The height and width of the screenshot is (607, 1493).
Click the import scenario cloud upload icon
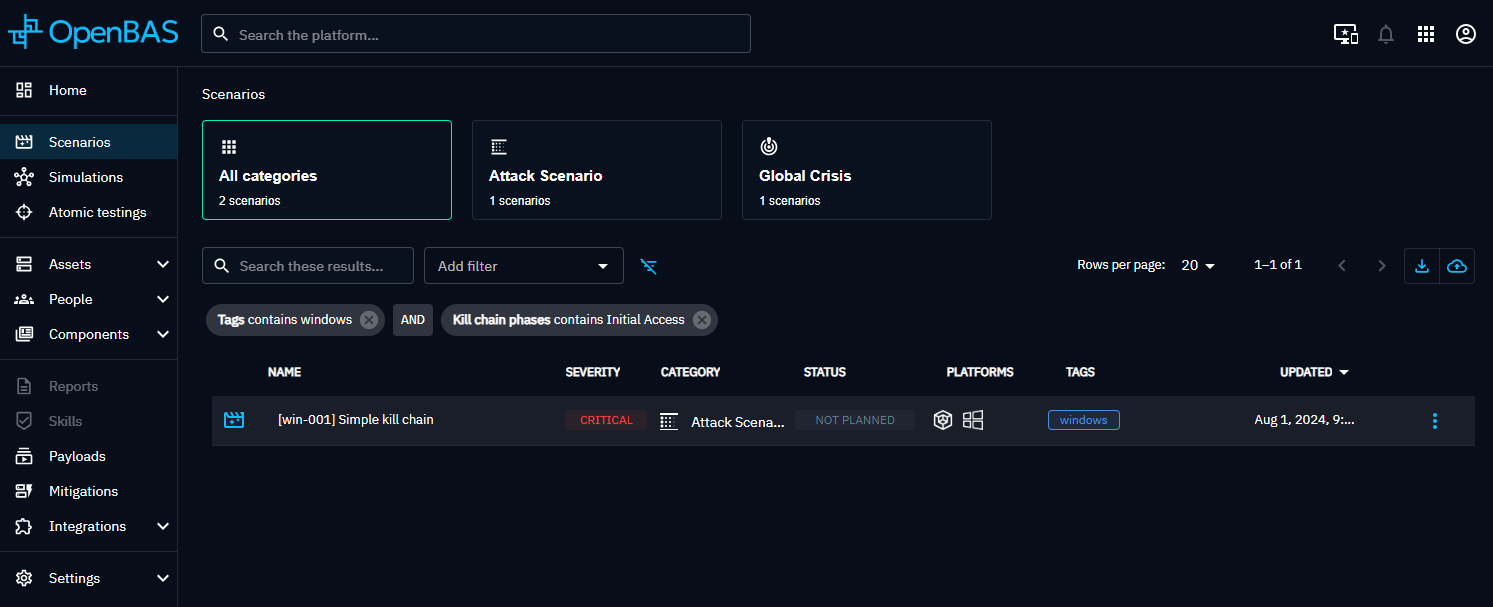tap(1457, 266)
